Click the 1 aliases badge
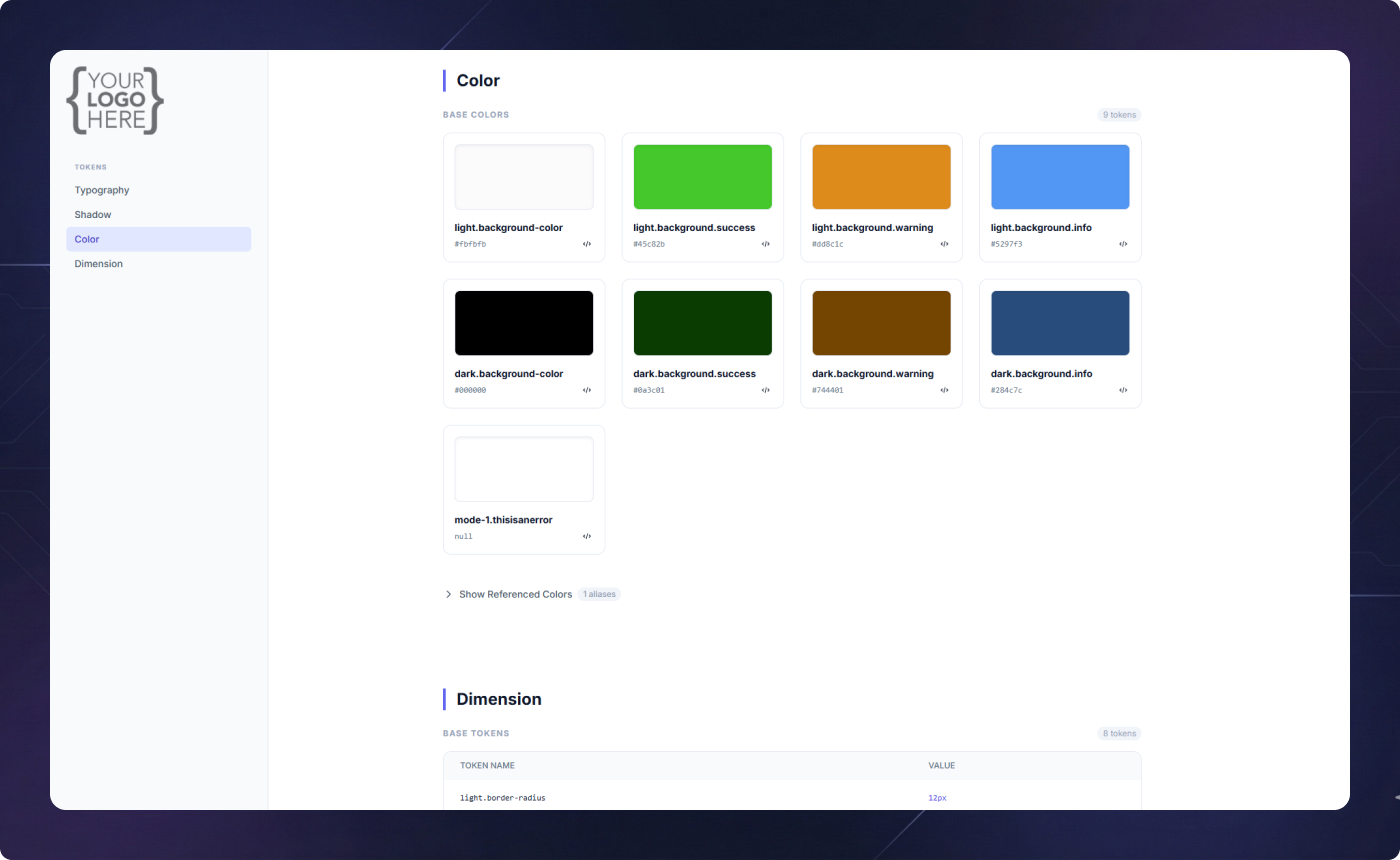 (x=599, y=593)
